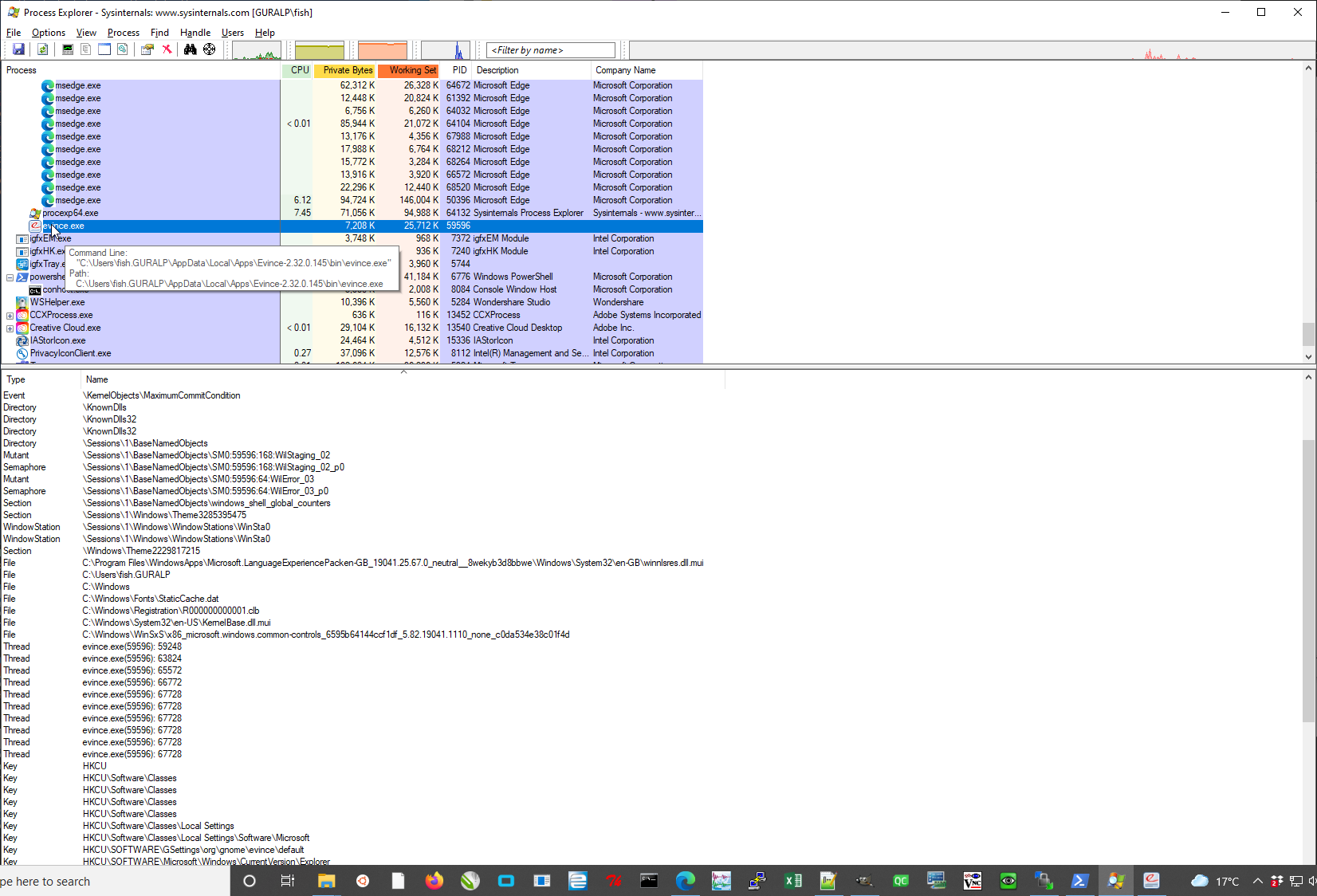
Task: Switch to Evince on the taskbar
Action: [x=1152, y=881]
